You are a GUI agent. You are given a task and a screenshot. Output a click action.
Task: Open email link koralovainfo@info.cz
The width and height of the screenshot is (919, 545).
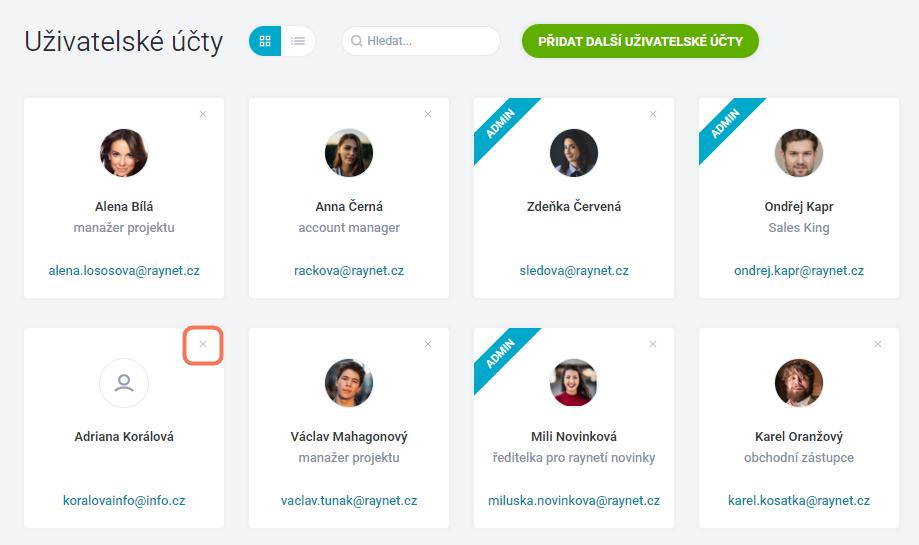(124, 501)
